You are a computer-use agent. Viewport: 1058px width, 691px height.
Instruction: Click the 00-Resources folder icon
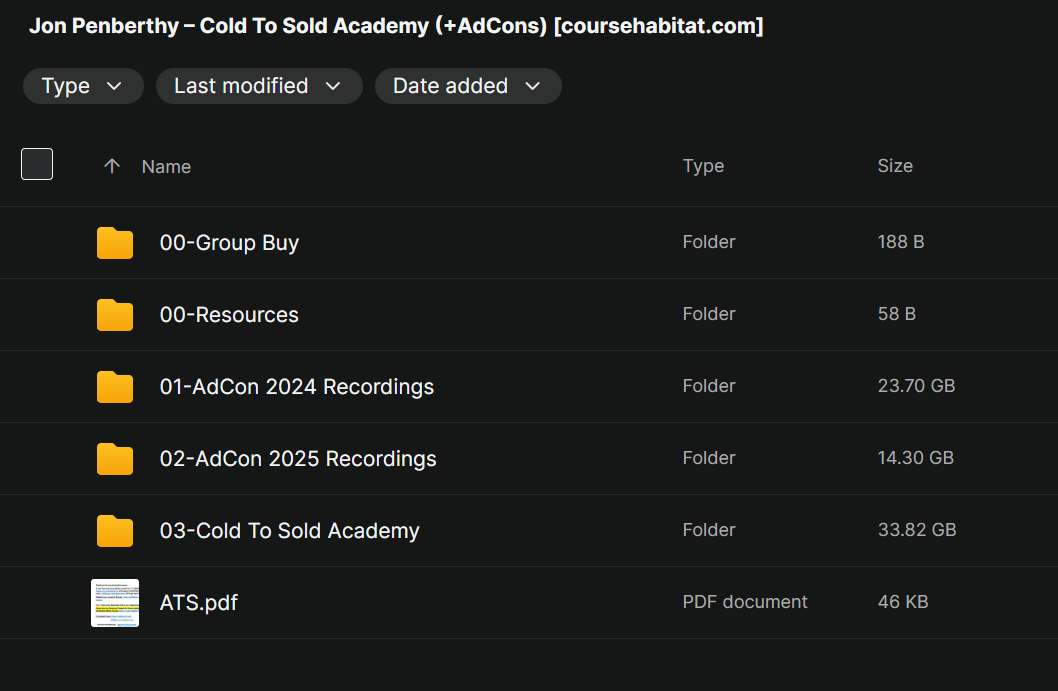coord(115,315)
